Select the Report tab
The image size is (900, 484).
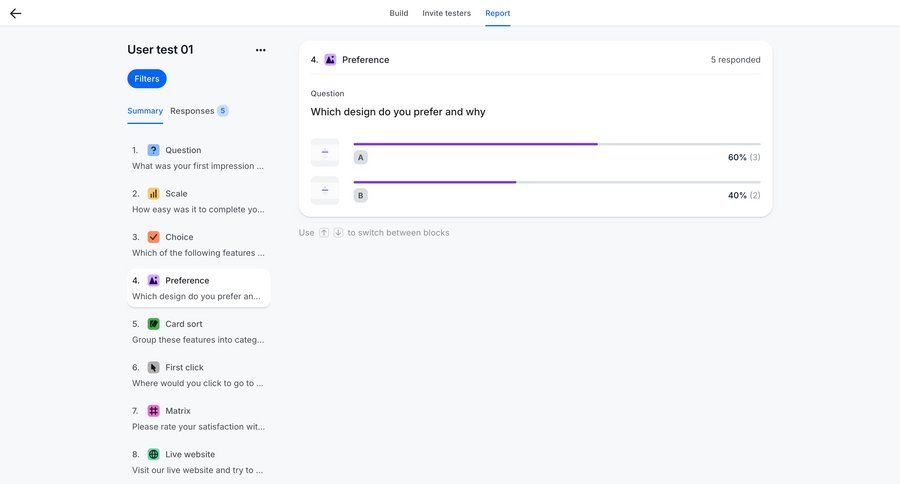point(497,13)
